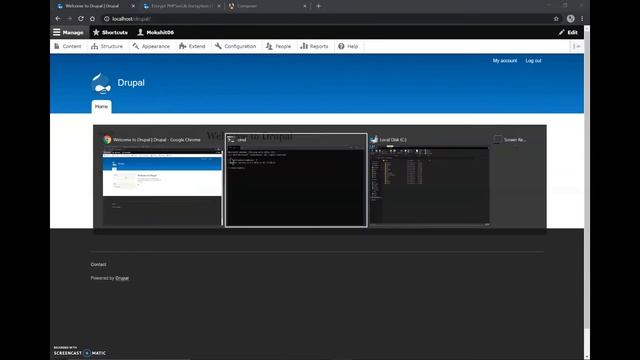This screenshot has height=360, width=640.
Task: Open the Help admin menu
Action: tap(348, 46)
